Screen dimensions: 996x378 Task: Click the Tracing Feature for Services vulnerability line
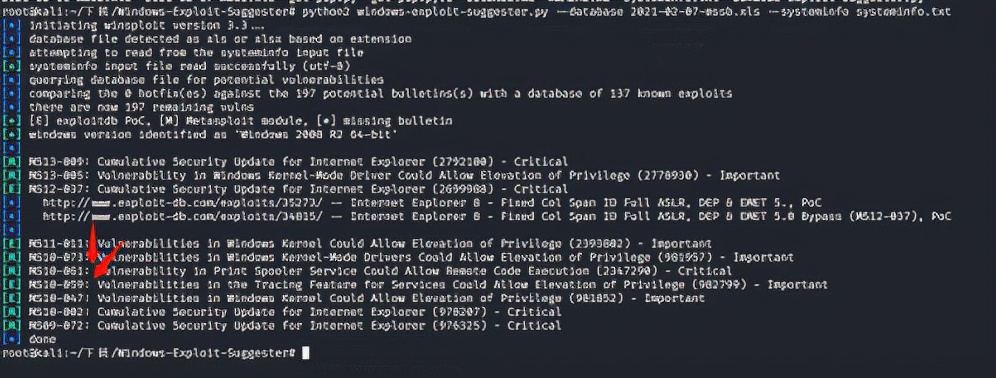(x=428, y=285)
